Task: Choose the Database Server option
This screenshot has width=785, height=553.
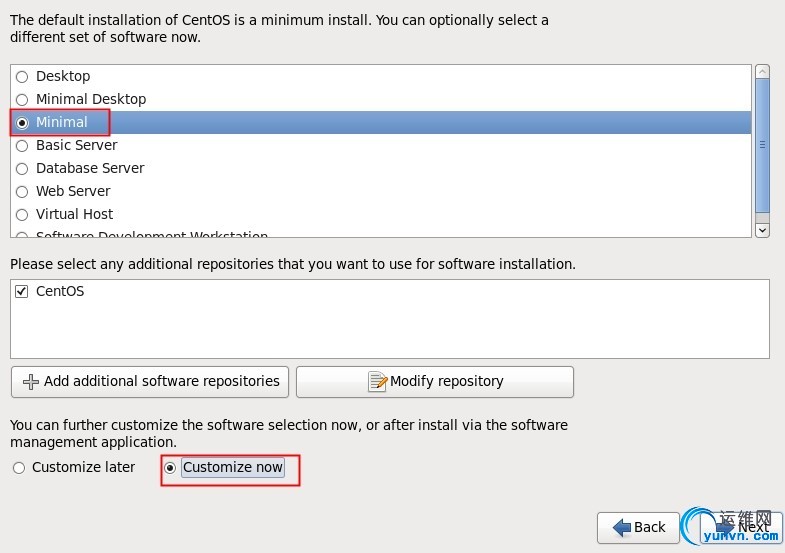Action: [22, 169]
